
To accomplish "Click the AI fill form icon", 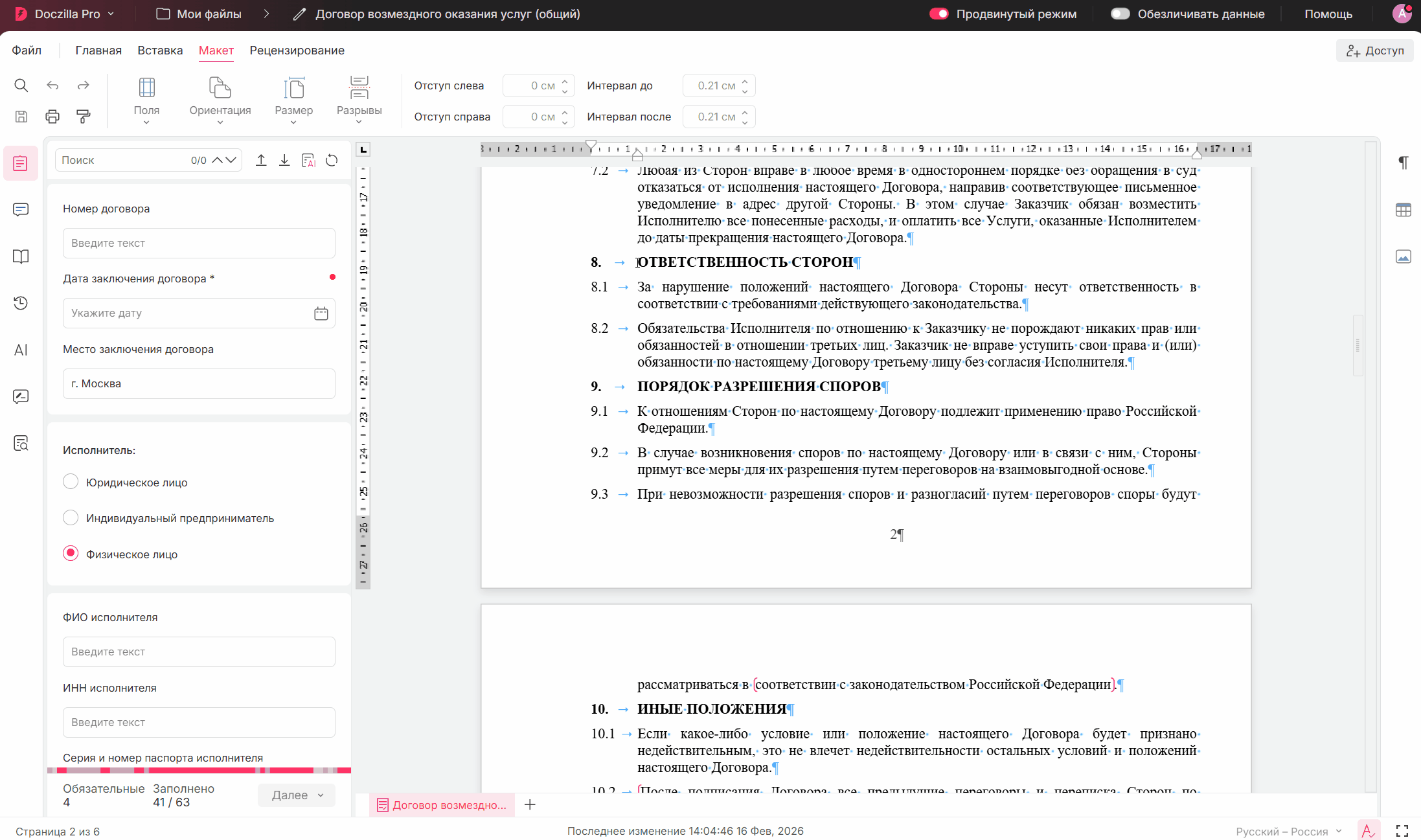I will click(x=308, y=160).
